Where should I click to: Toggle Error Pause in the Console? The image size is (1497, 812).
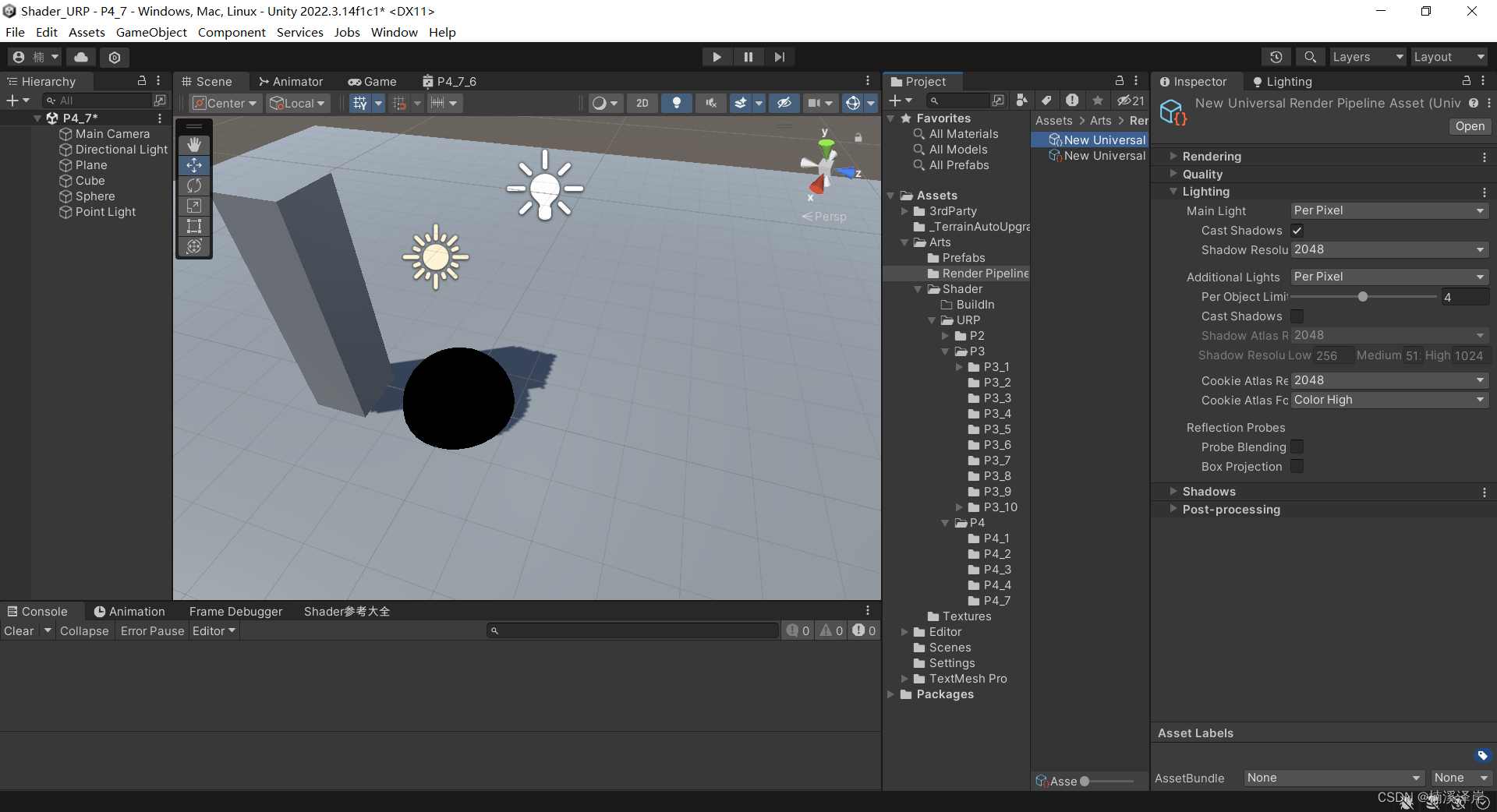[153, 631]
